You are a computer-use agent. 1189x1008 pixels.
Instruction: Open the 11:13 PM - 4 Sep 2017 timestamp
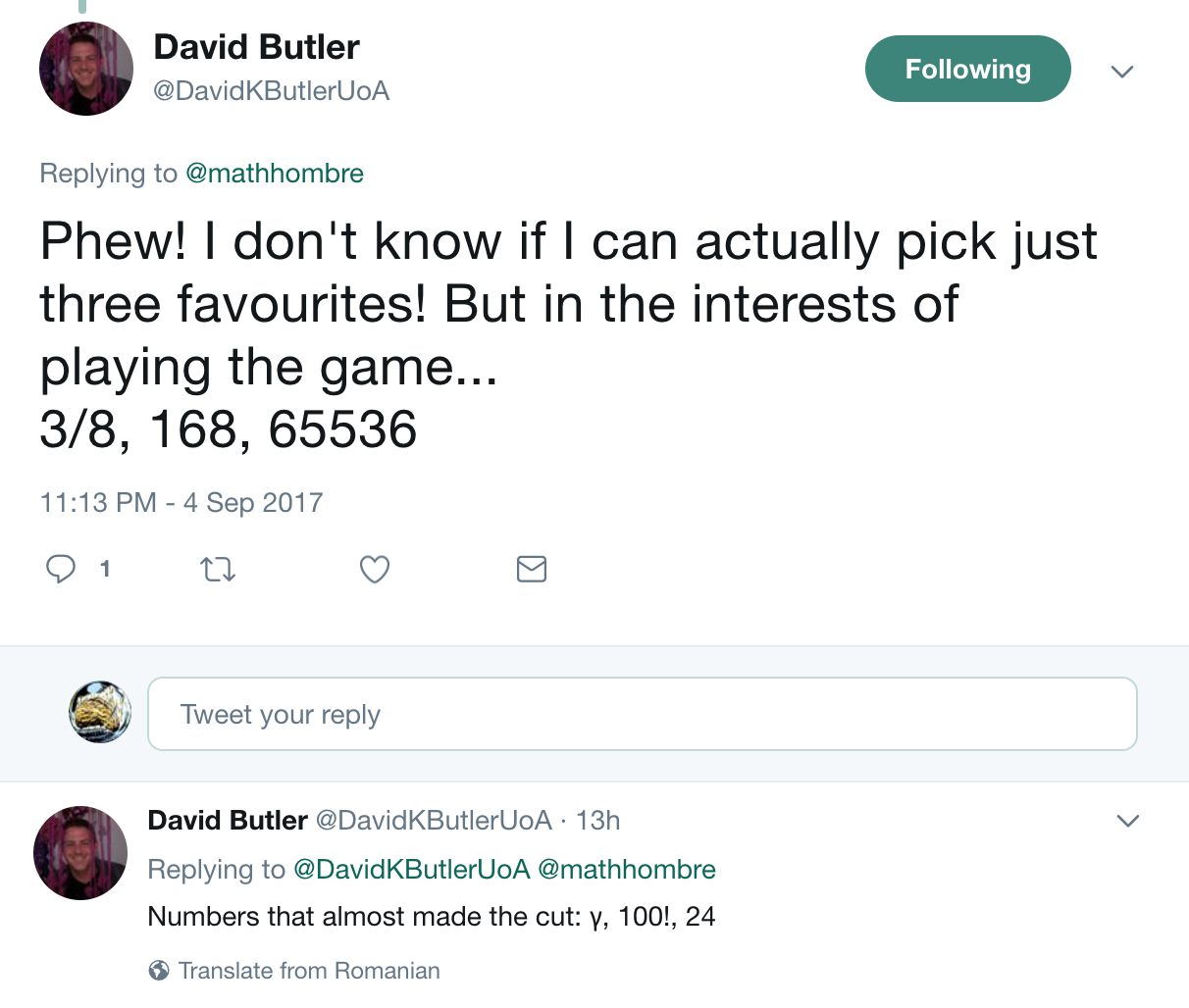coord(181,503)
